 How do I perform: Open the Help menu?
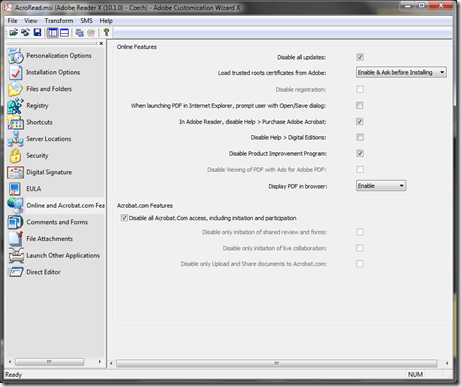[x=106, y=21]
